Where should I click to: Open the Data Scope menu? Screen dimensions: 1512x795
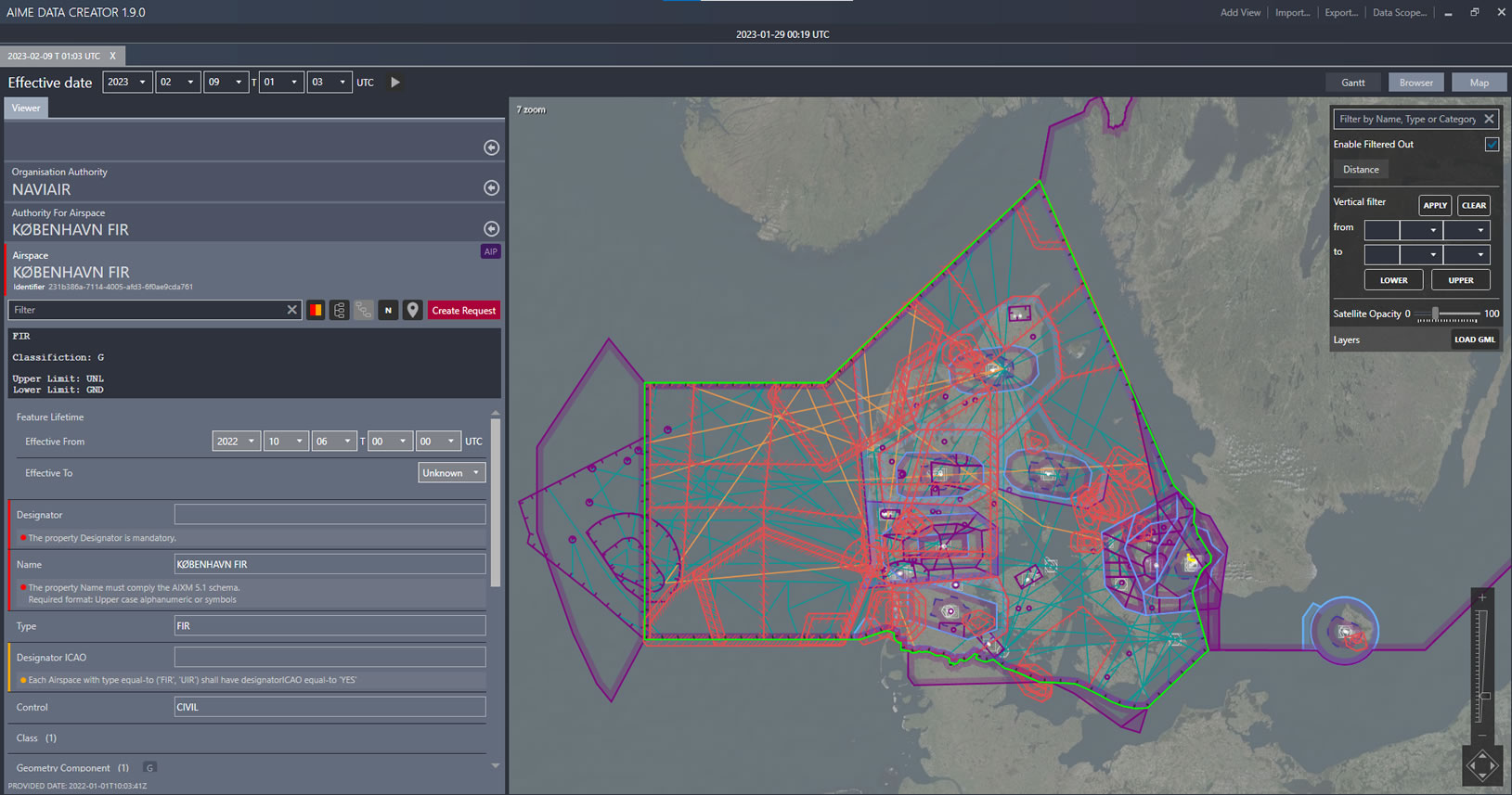(1399, 13)
